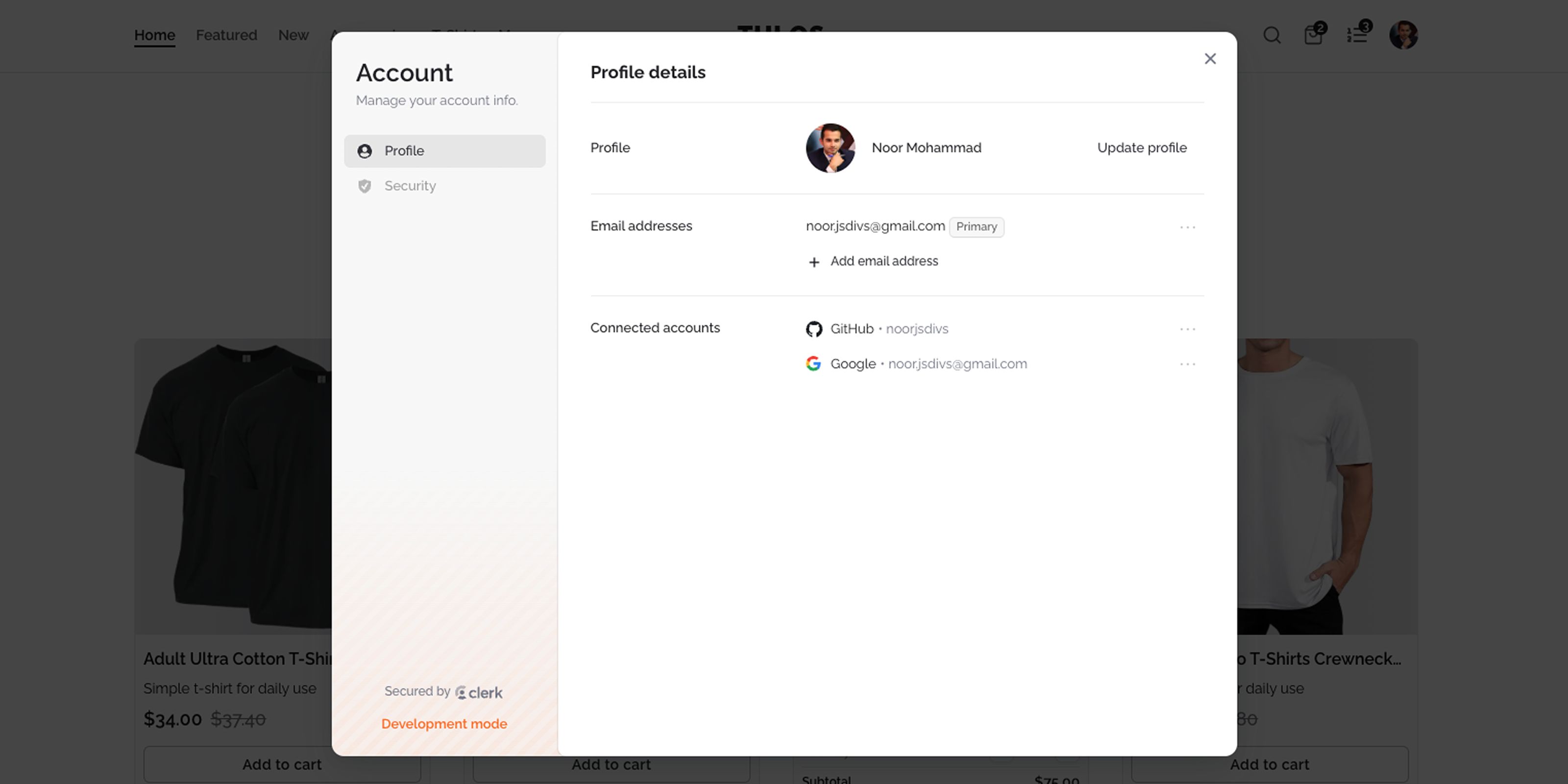The height and width of the screenshot is (784, 1568).
Task: Go to the Home nav link
Action: click(x=155, y=35)
